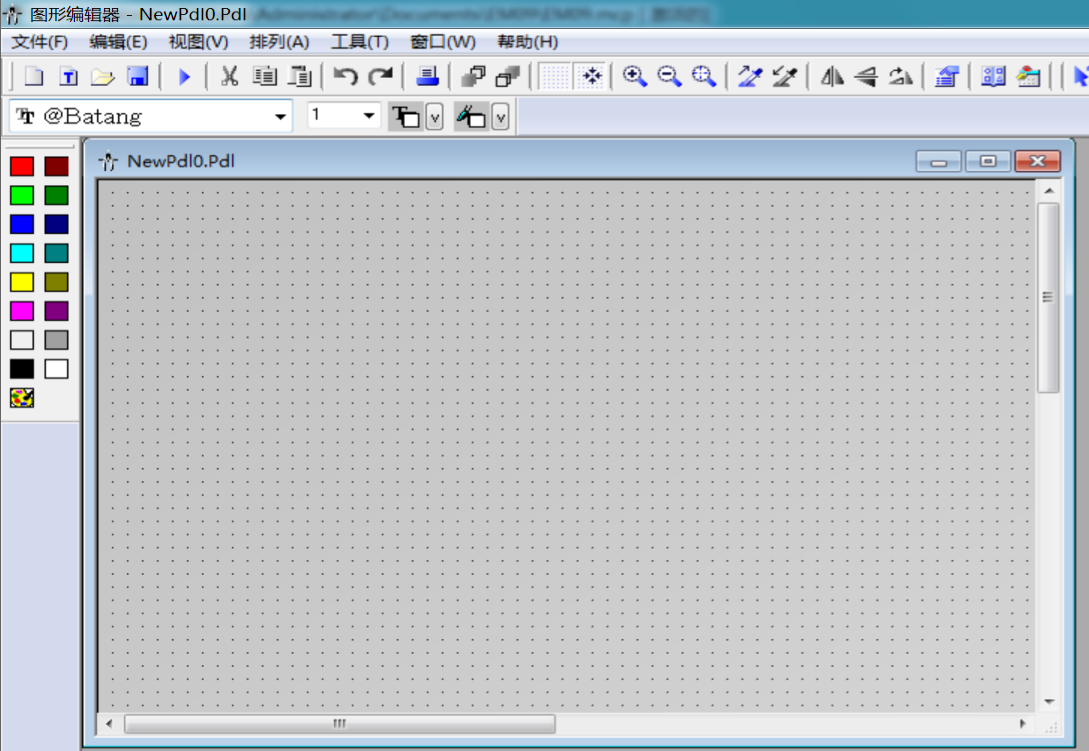The image size is (1089, 751).
Task: Save the file with the floppy disk icon
Action: coord(138,77)
